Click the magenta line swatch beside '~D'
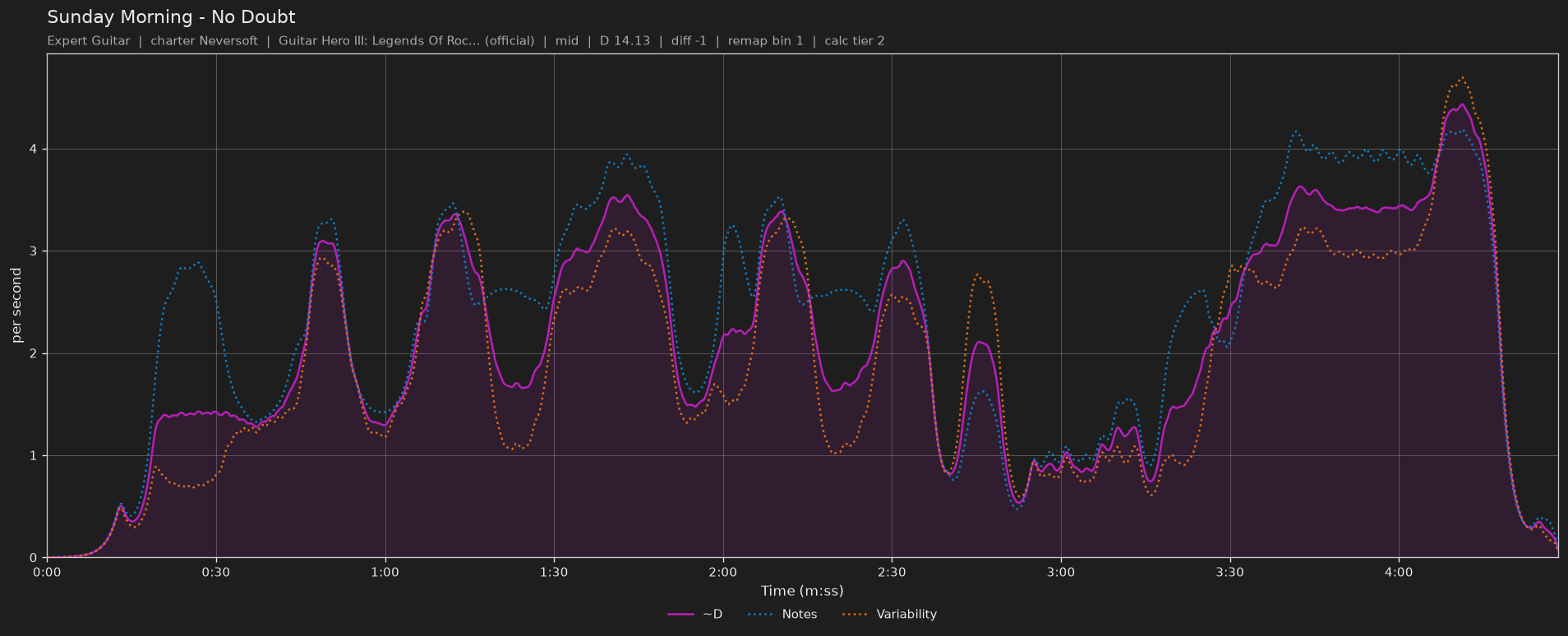 tap(681, 615)
